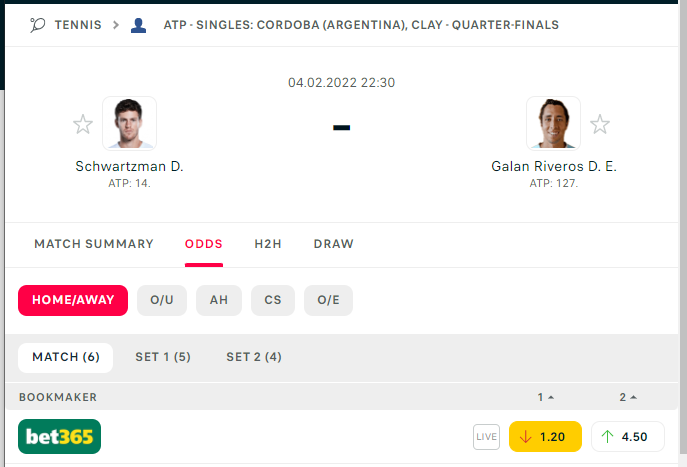The height and width of the screenshot is (467, 687).
Task: Click the tennis racket icon
Action: pyautogui.click(x=38, y=24)
